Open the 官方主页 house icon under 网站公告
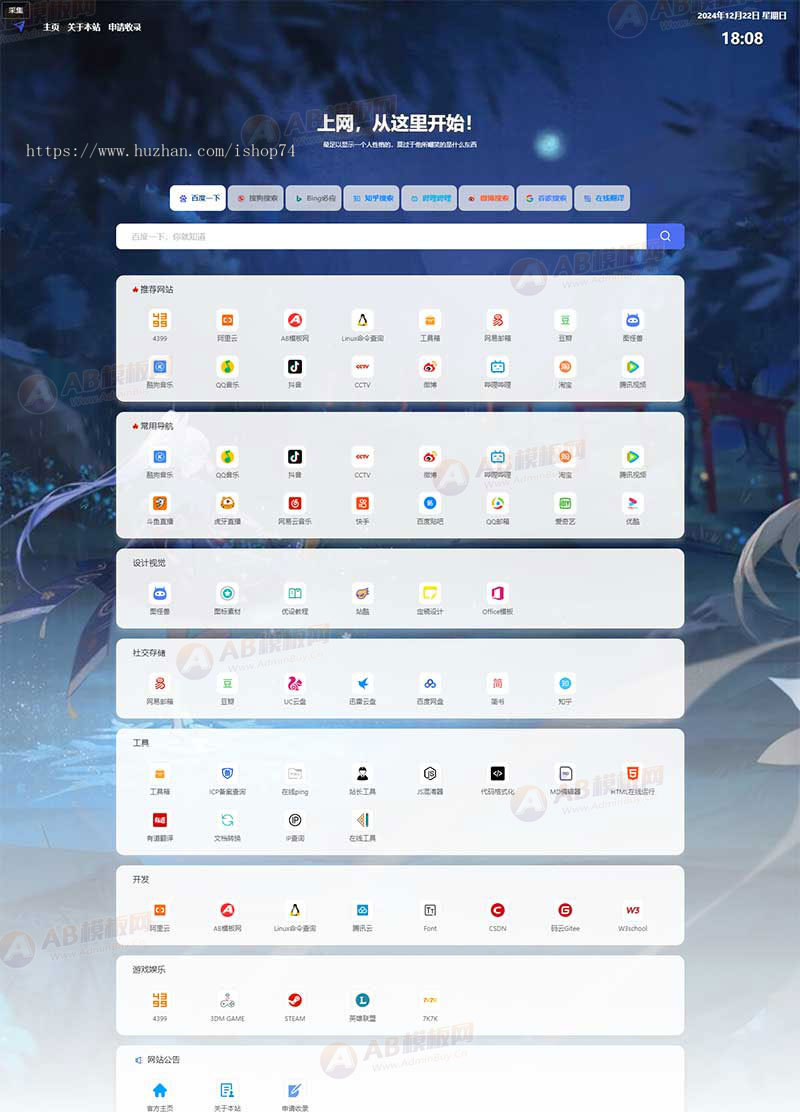800x1112 pixels. (160, 1090)
